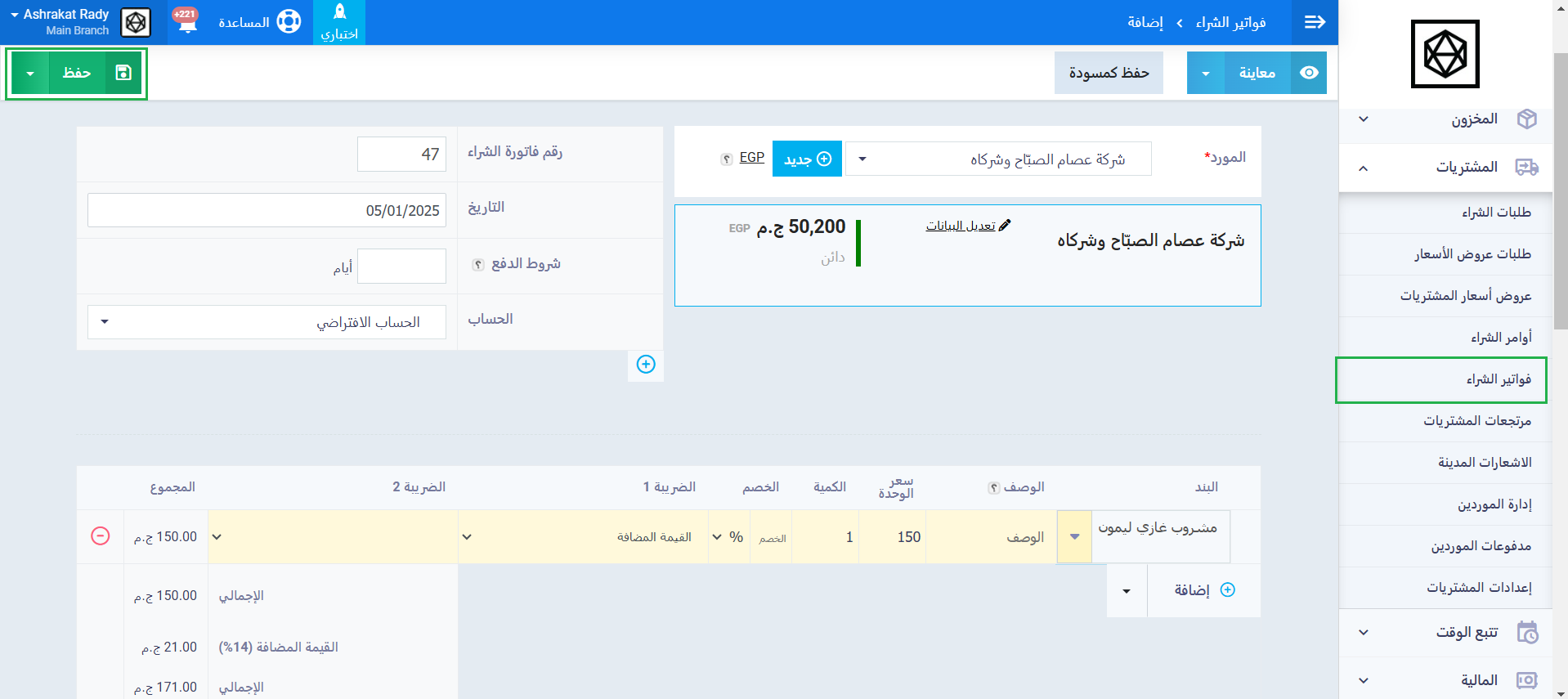Click the plus circle icon below the account field
Screen dimensions: 1568x699
point(646,365)
